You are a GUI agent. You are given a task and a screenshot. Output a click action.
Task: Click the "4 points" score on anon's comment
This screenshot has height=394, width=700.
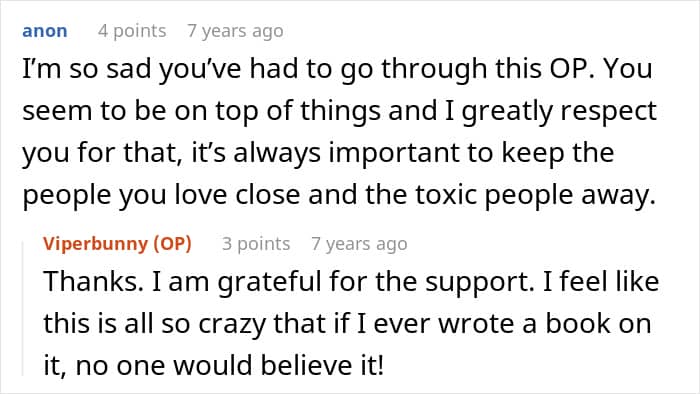tap(132, 31)
